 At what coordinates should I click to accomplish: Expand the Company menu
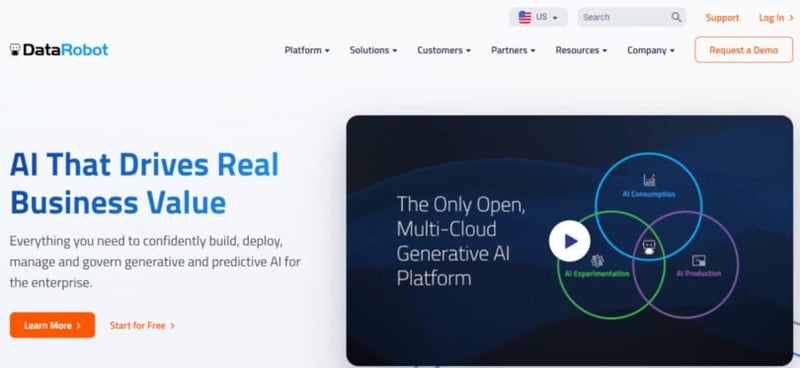651,50
